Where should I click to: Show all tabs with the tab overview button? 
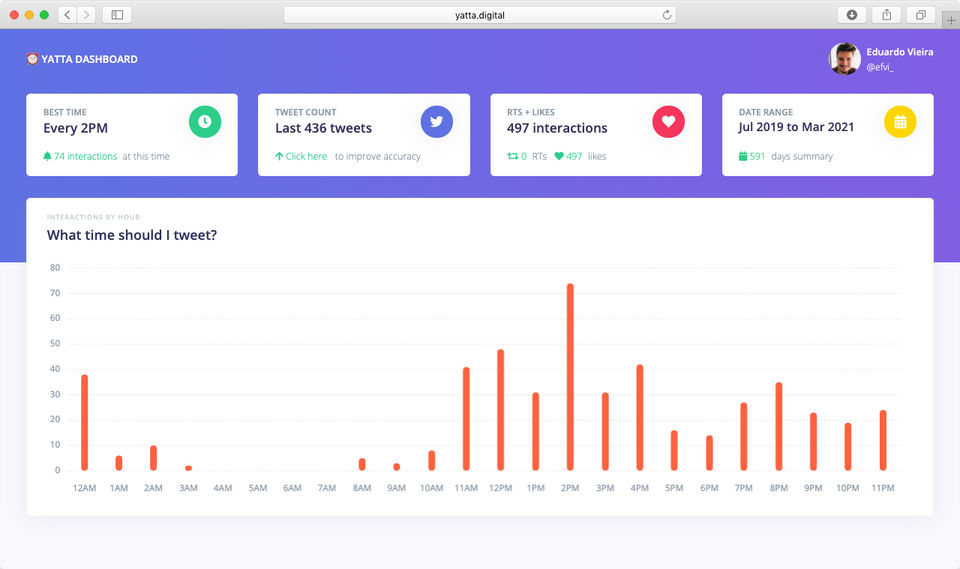[x=920, y=15]
